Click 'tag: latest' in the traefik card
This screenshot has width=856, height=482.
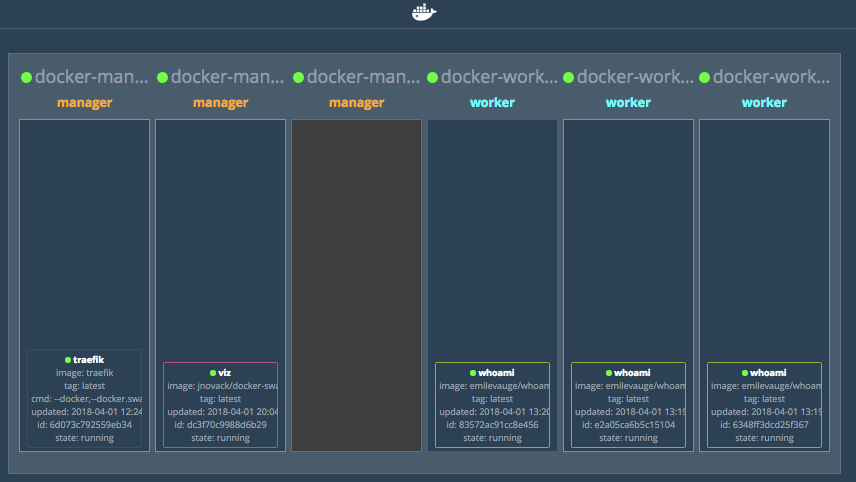click(x=85, y=386)
